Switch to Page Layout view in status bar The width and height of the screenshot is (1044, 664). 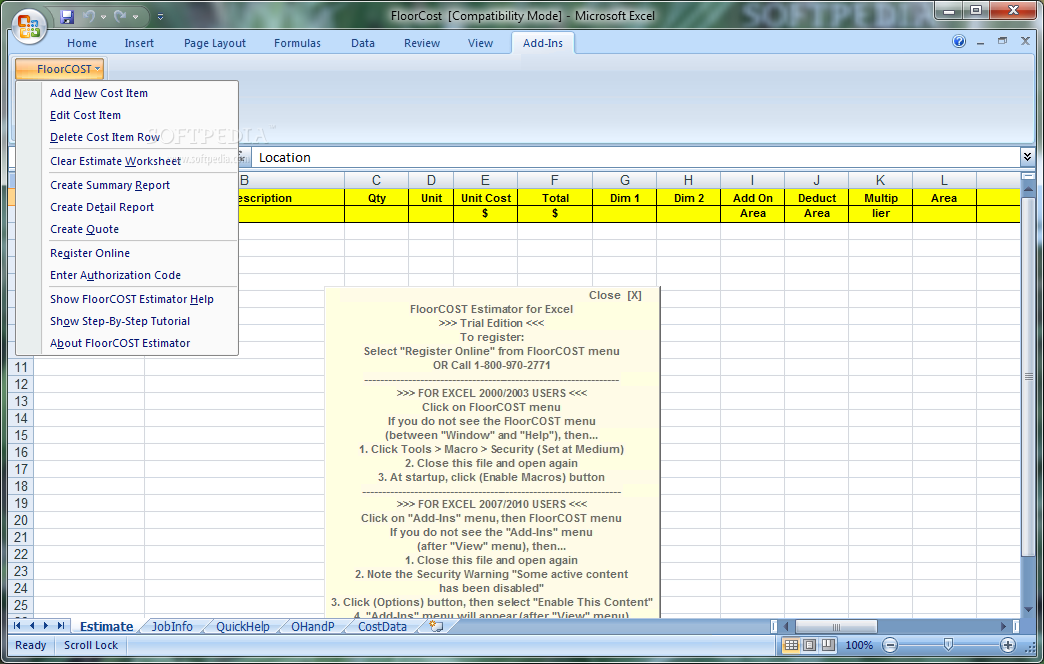810,645
